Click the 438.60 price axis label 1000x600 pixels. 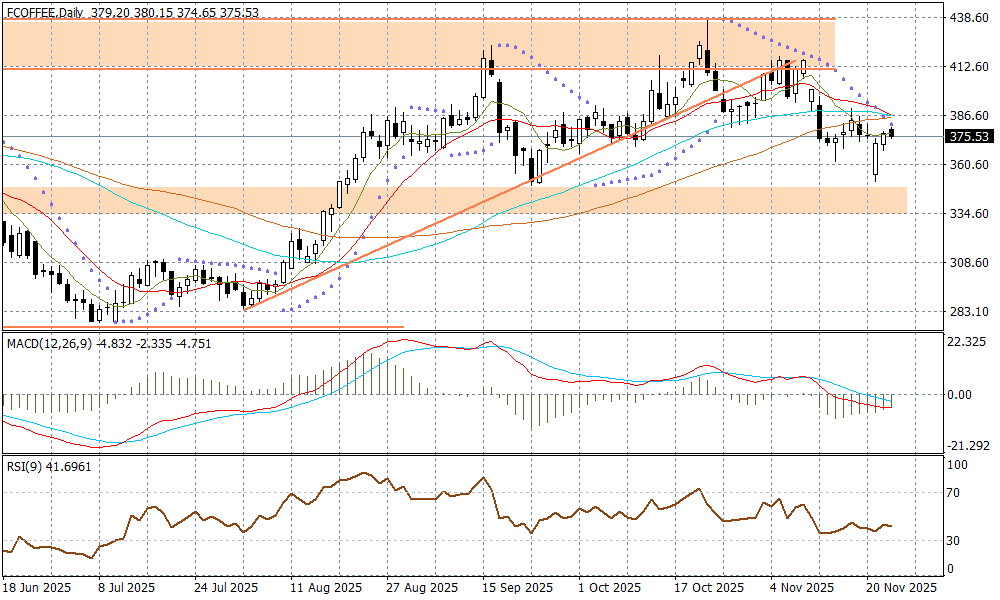pos(968,18)
